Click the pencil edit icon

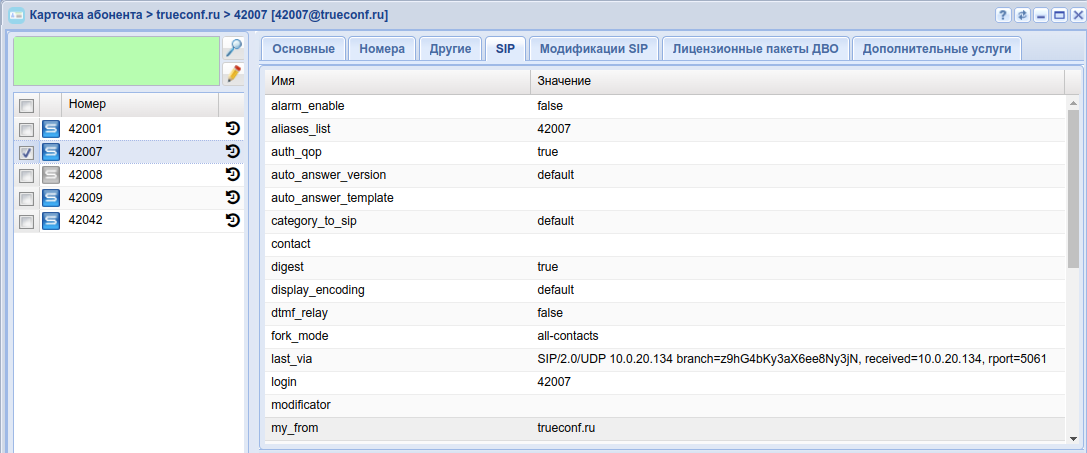233,73
